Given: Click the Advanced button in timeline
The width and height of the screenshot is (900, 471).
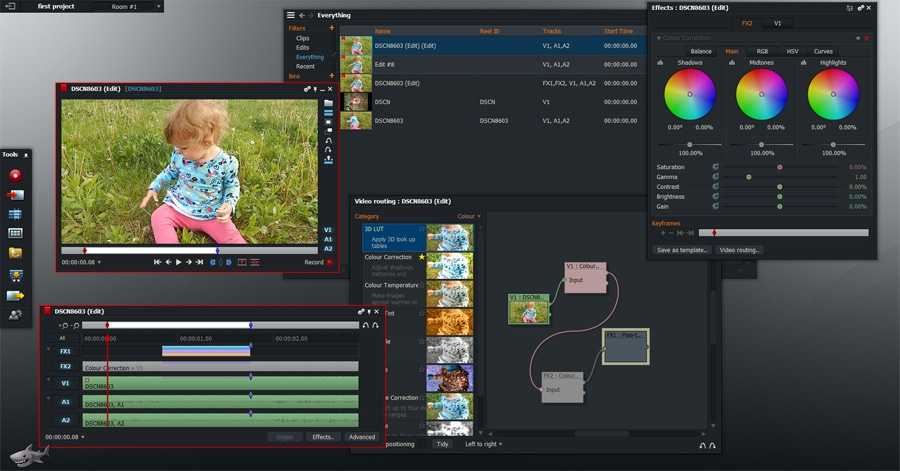Looking at the screenshot, I should point(361,437).
